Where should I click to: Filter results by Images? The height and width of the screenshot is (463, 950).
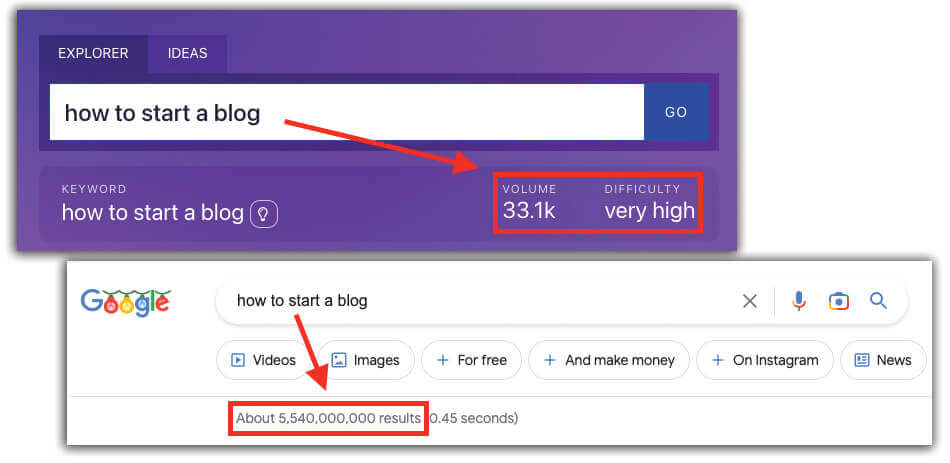[366, 360]
